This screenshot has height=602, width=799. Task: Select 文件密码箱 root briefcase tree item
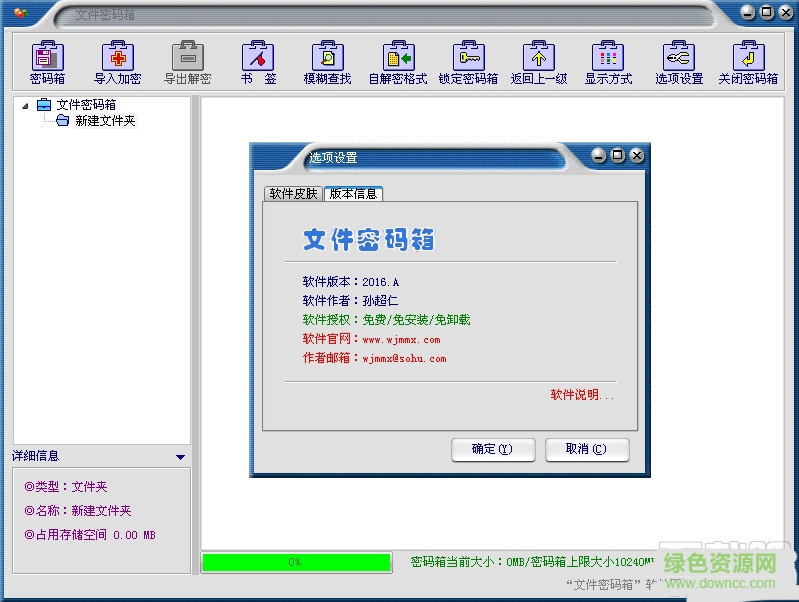(x=77, y=104)
